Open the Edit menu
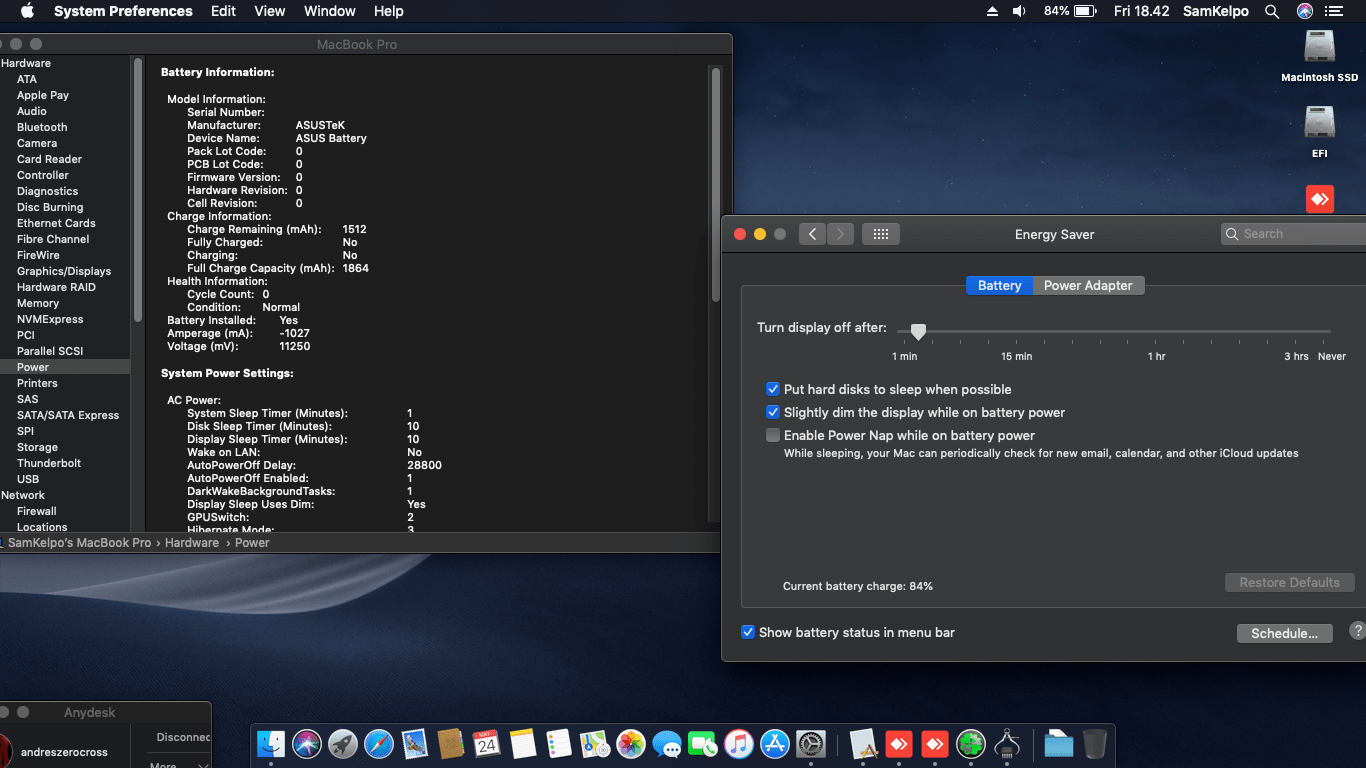1366x768 pixels. (x=224, y=11)
